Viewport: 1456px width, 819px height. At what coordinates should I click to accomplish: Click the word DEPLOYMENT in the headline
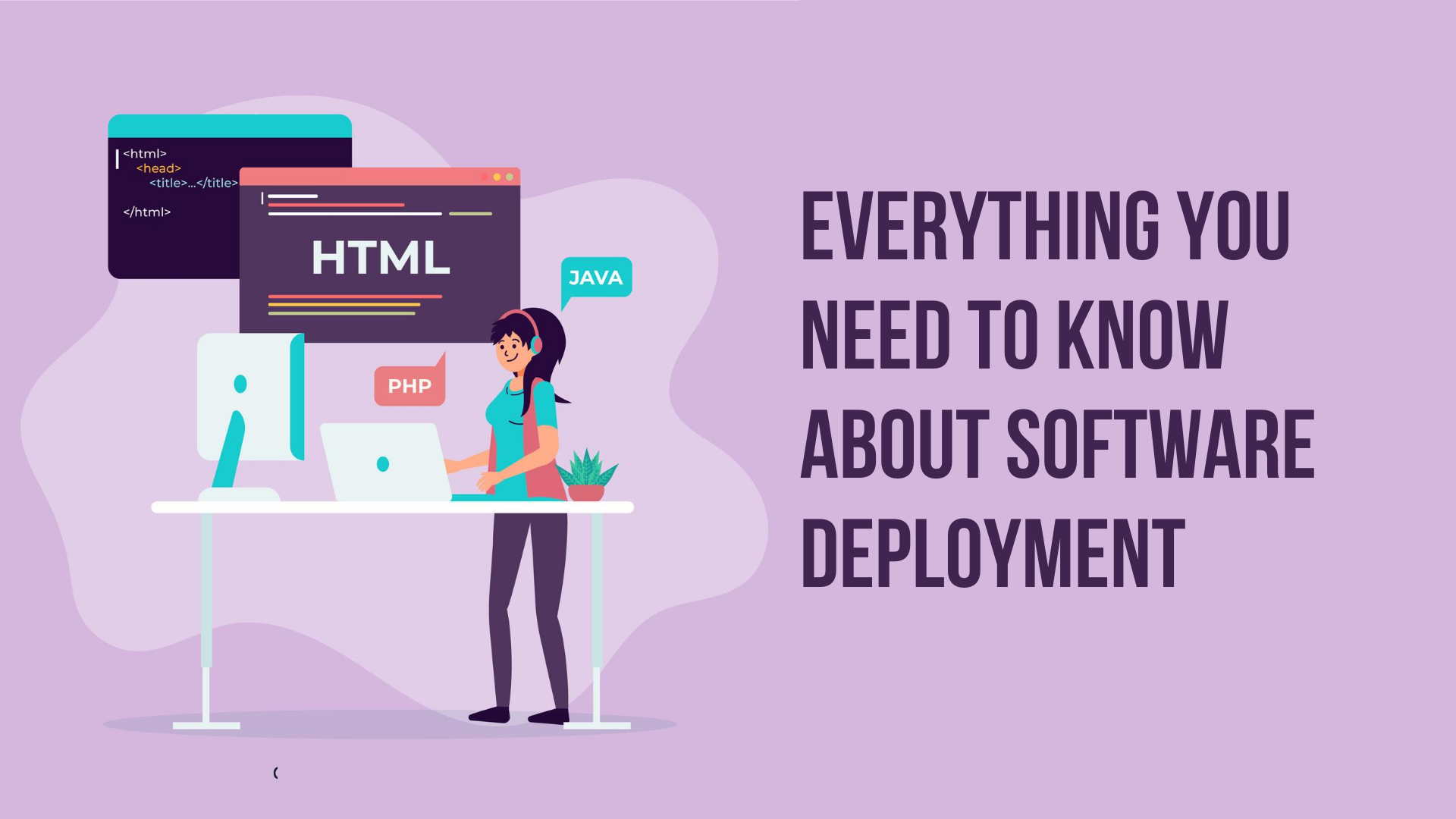pyautogui.click(x=992, y=554)
